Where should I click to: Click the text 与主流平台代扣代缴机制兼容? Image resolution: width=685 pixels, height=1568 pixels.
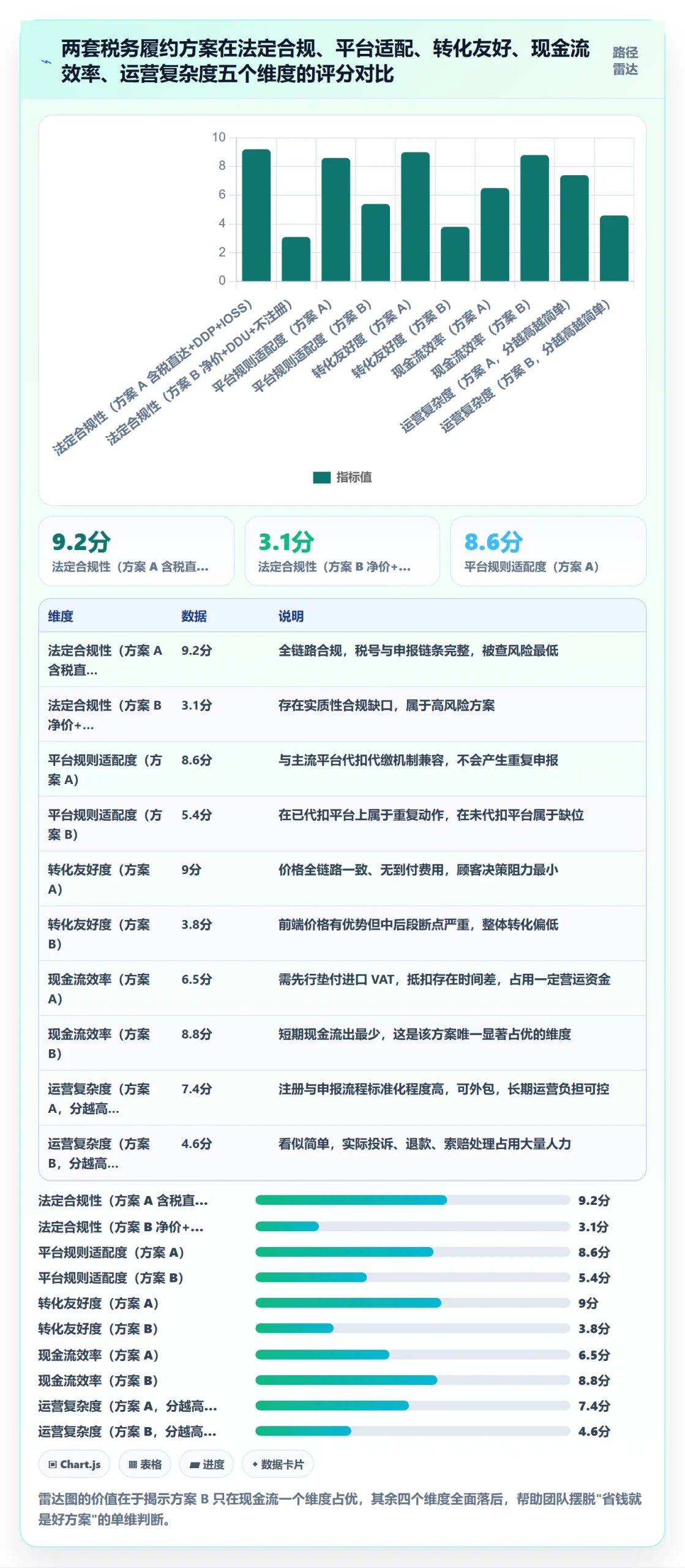click(361, 760)
